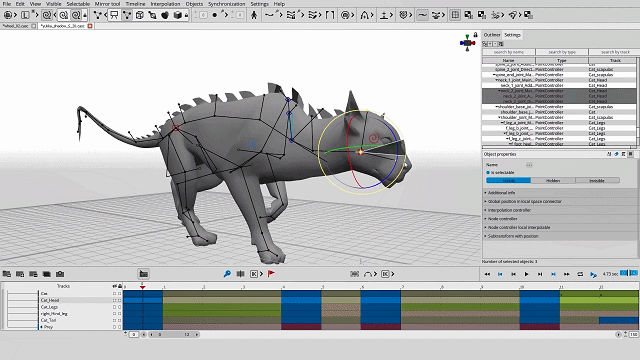The width and height of the screenshot is (640, 360).
Task: Click the wireframe cube view icon
Action: tap(140, 15)
